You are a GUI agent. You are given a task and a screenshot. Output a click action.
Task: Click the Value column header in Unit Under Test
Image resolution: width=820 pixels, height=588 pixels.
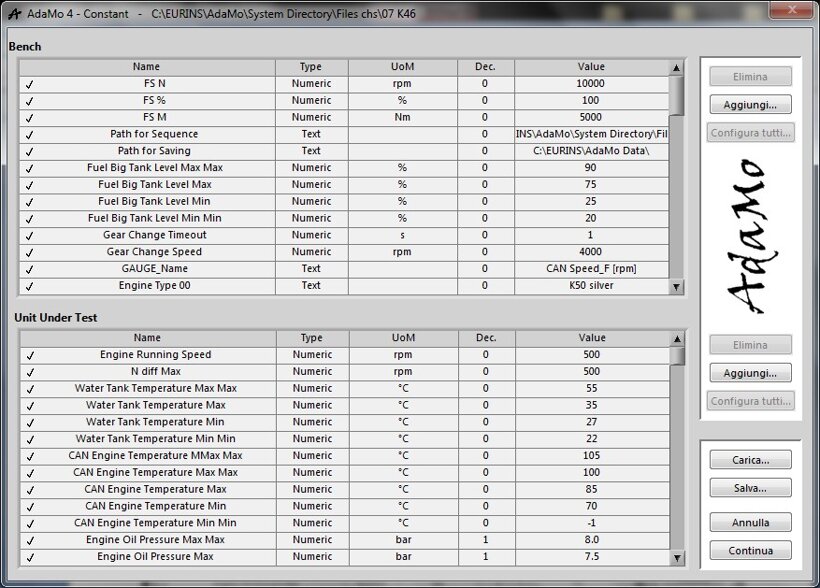[591, 338]
